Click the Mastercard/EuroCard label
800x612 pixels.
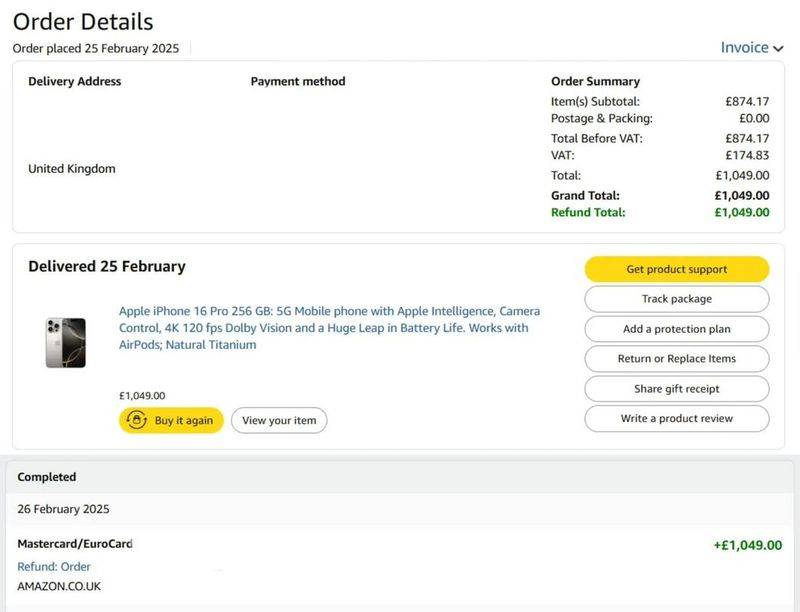tap(75, 544)
